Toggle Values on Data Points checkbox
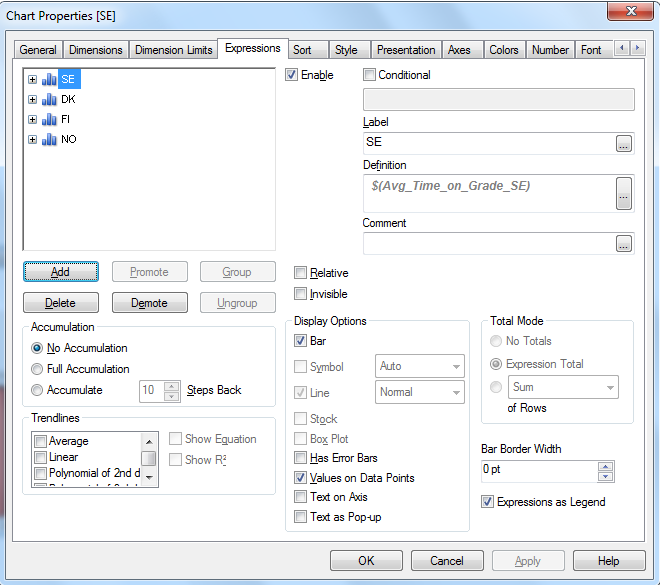The height and width of the screenshot is (585, 660). (301, 478)
